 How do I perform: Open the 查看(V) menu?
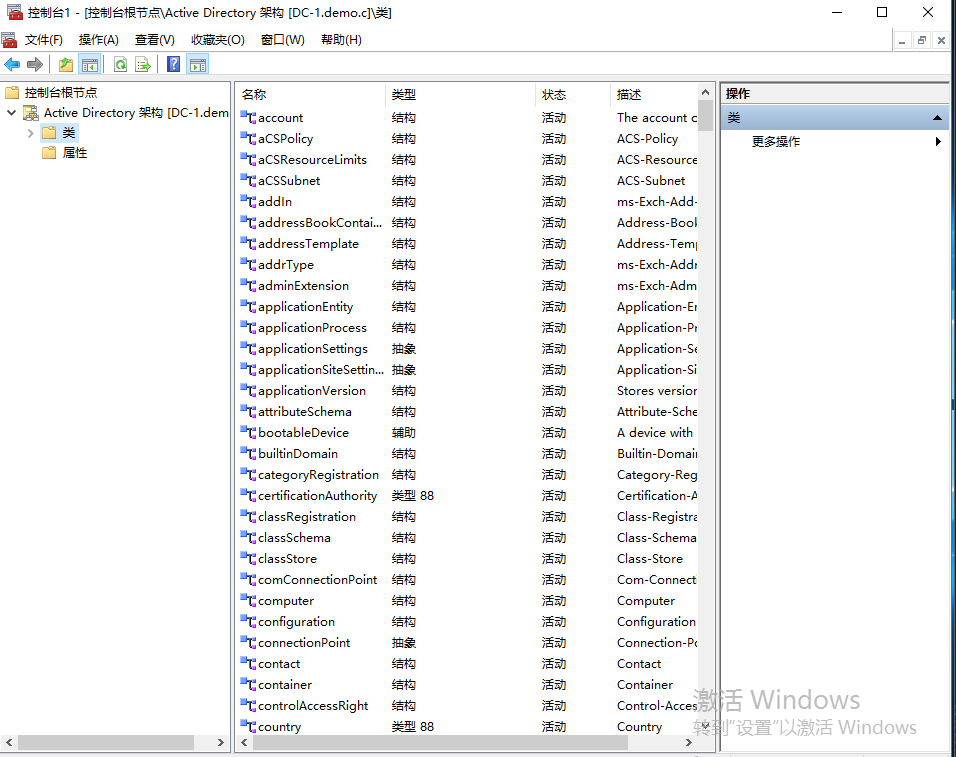pos(154,40)
